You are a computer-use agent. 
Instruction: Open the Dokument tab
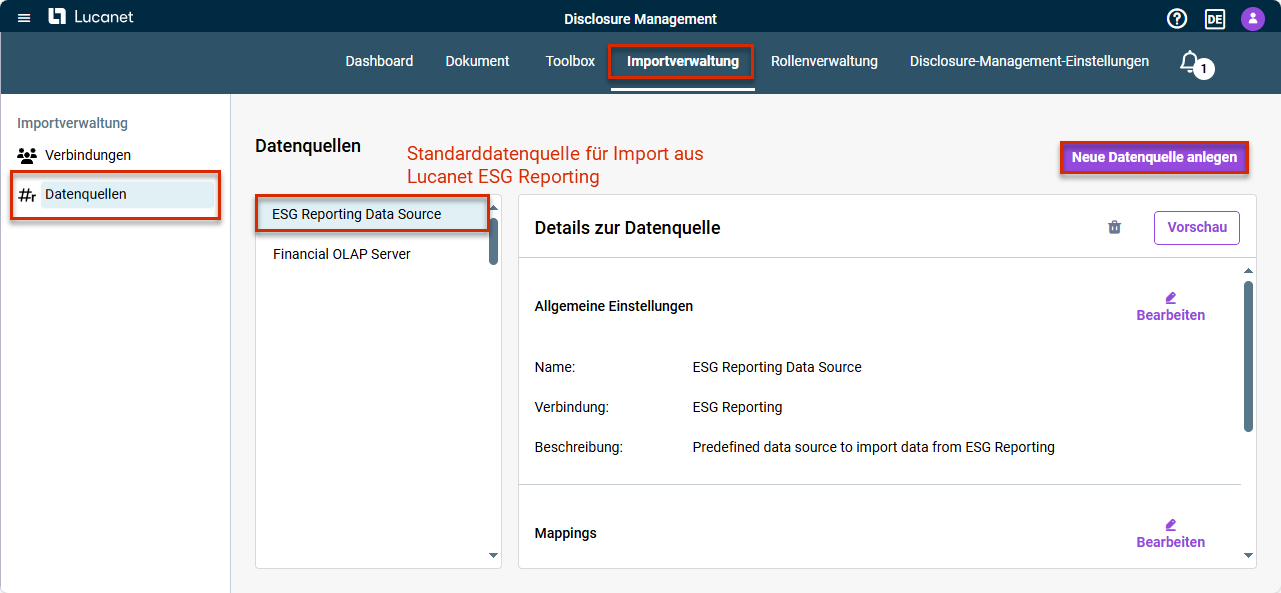tap(477, 61)
